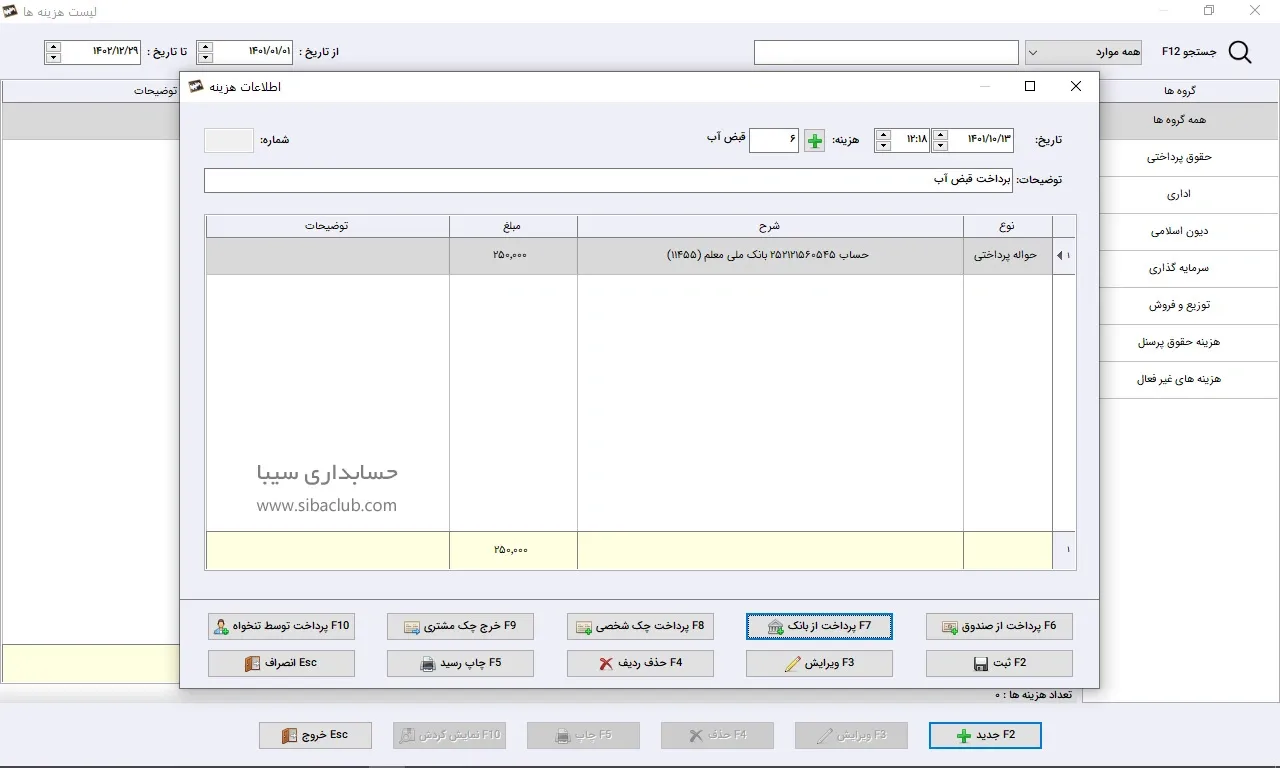Cancel with the Esc انصراف button
This screenshot has height=768, width=1280.
[x=281, y=663]
